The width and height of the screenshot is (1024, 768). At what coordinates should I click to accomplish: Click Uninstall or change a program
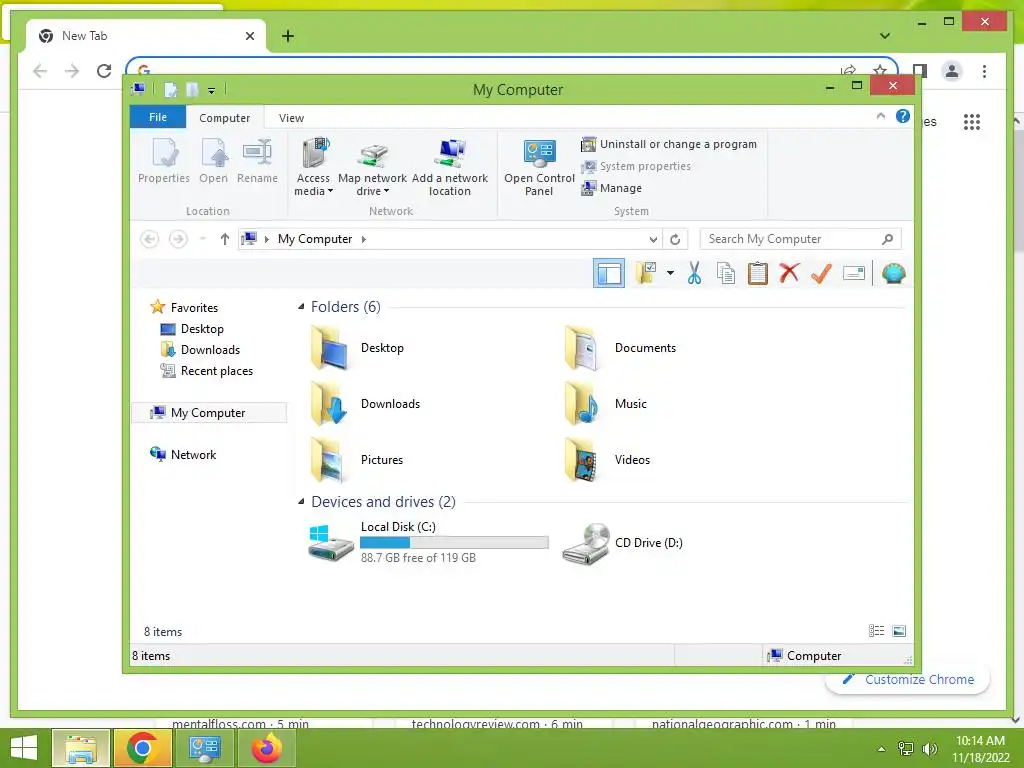click(669, 144)
